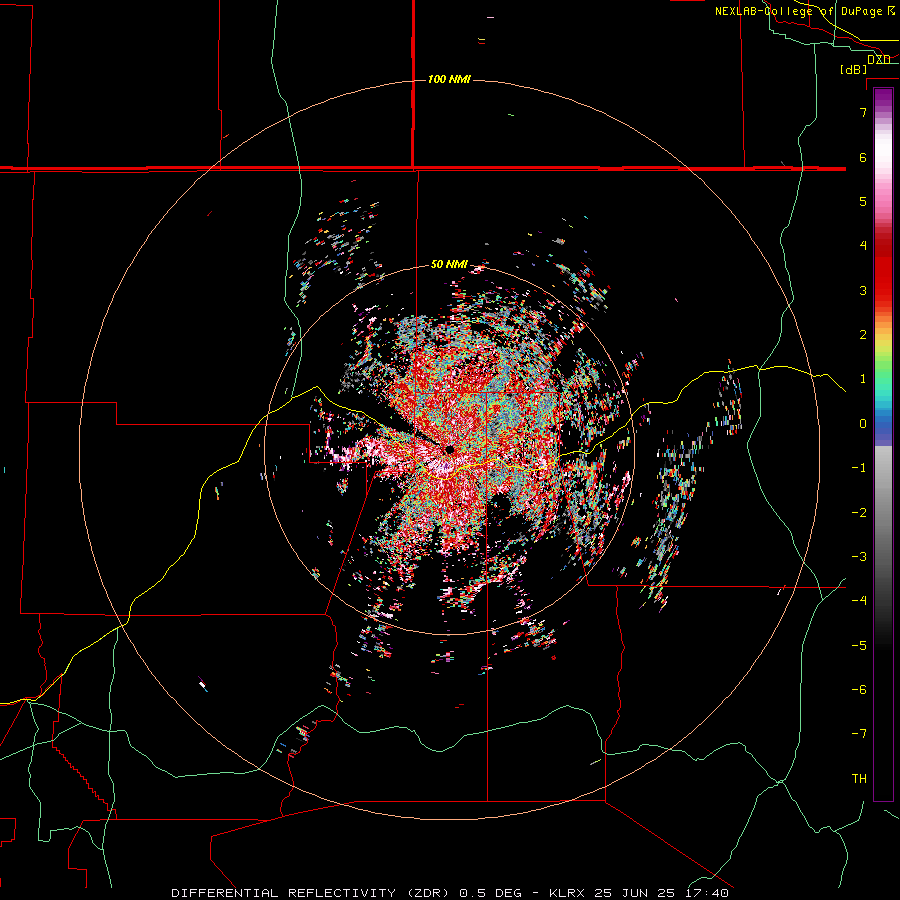Screen dimensions: 900x900
Task: Click the color scale label "-6"
Action: (859, 690)
